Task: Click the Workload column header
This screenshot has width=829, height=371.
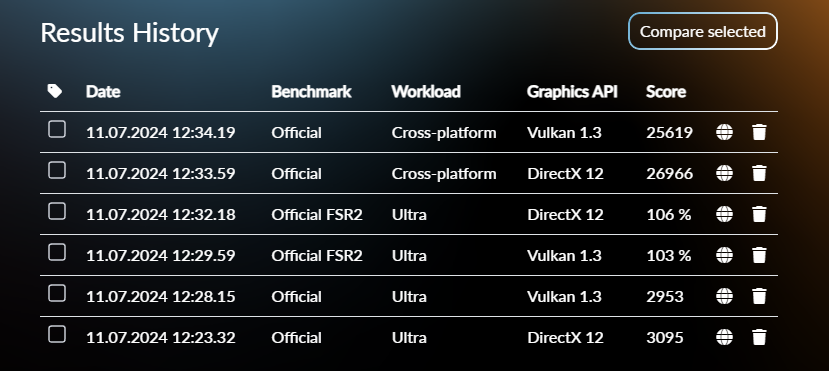Action: 426,91
